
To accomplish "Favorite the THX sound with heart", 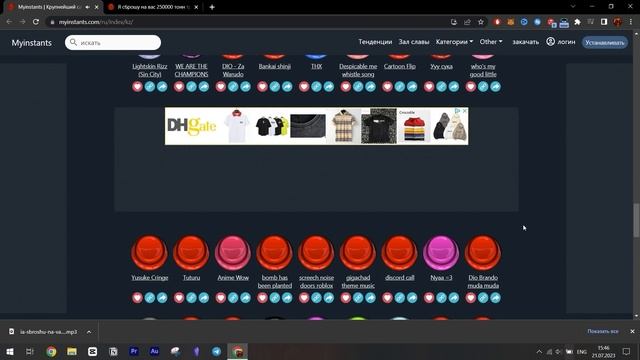I will [304, 87].
